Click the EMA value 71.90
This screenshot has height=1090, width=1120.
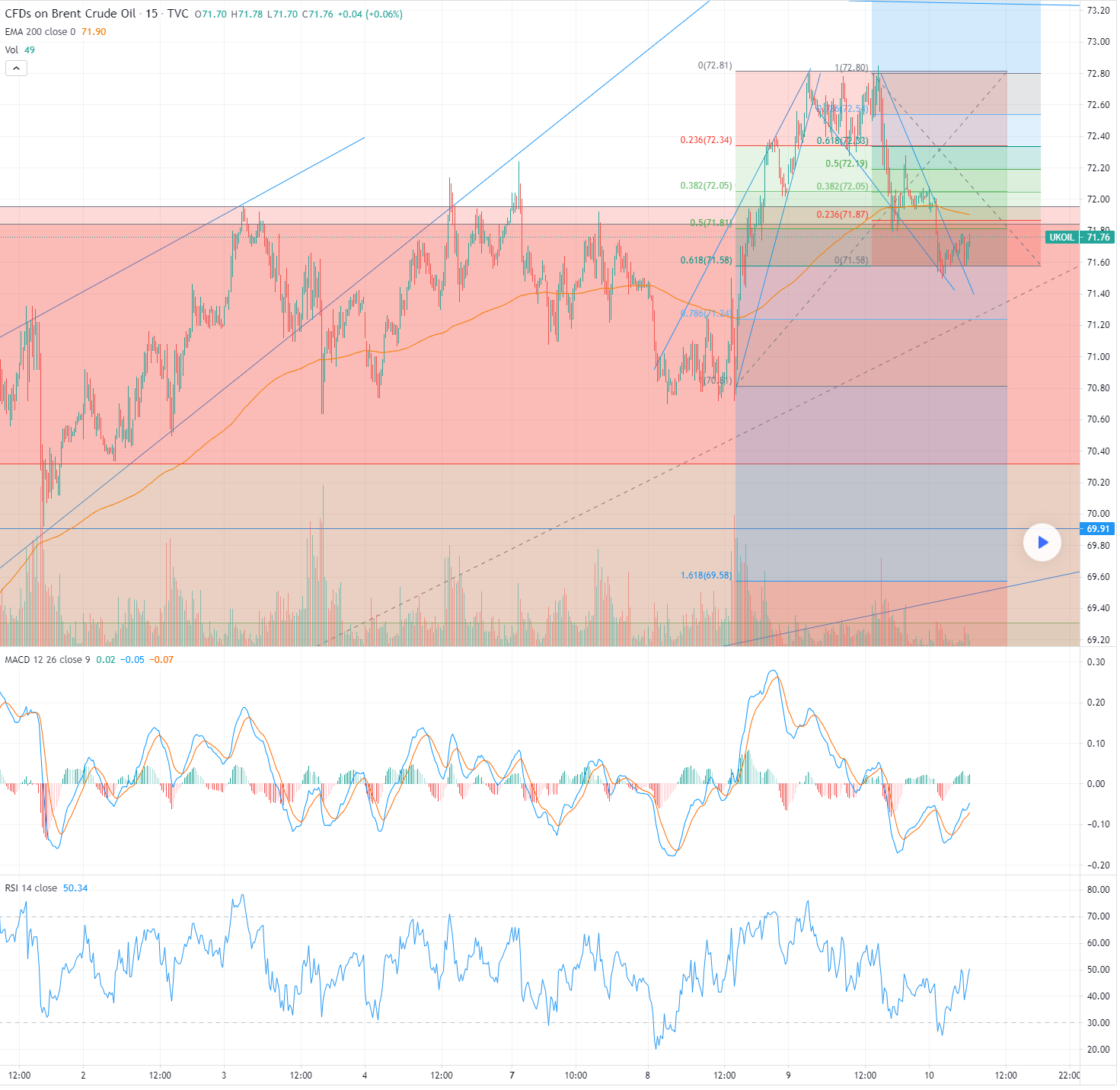pos(94,32)
